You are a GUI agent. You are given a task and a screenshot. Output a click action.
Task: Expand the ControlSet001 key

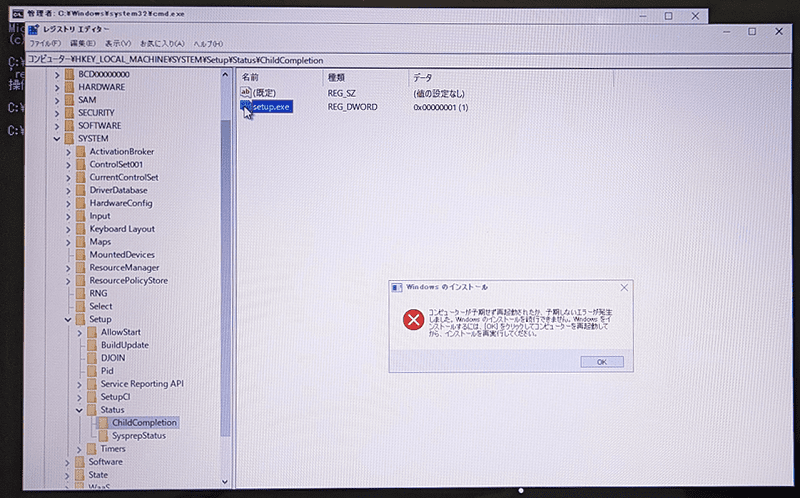point(68,165)
